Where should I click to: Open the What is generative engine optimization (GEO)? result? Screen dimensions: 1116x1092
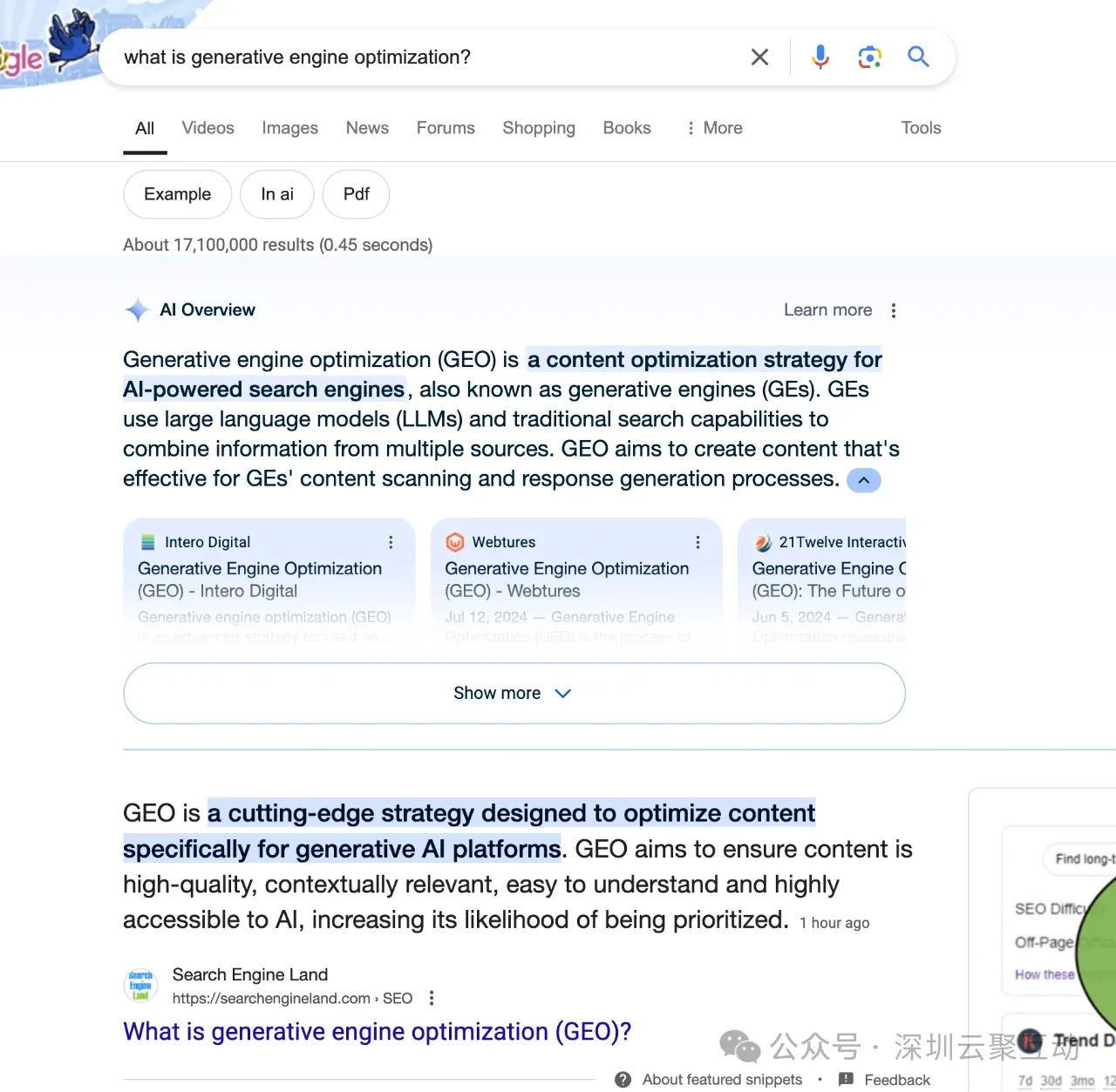[x=377, y=1032]
